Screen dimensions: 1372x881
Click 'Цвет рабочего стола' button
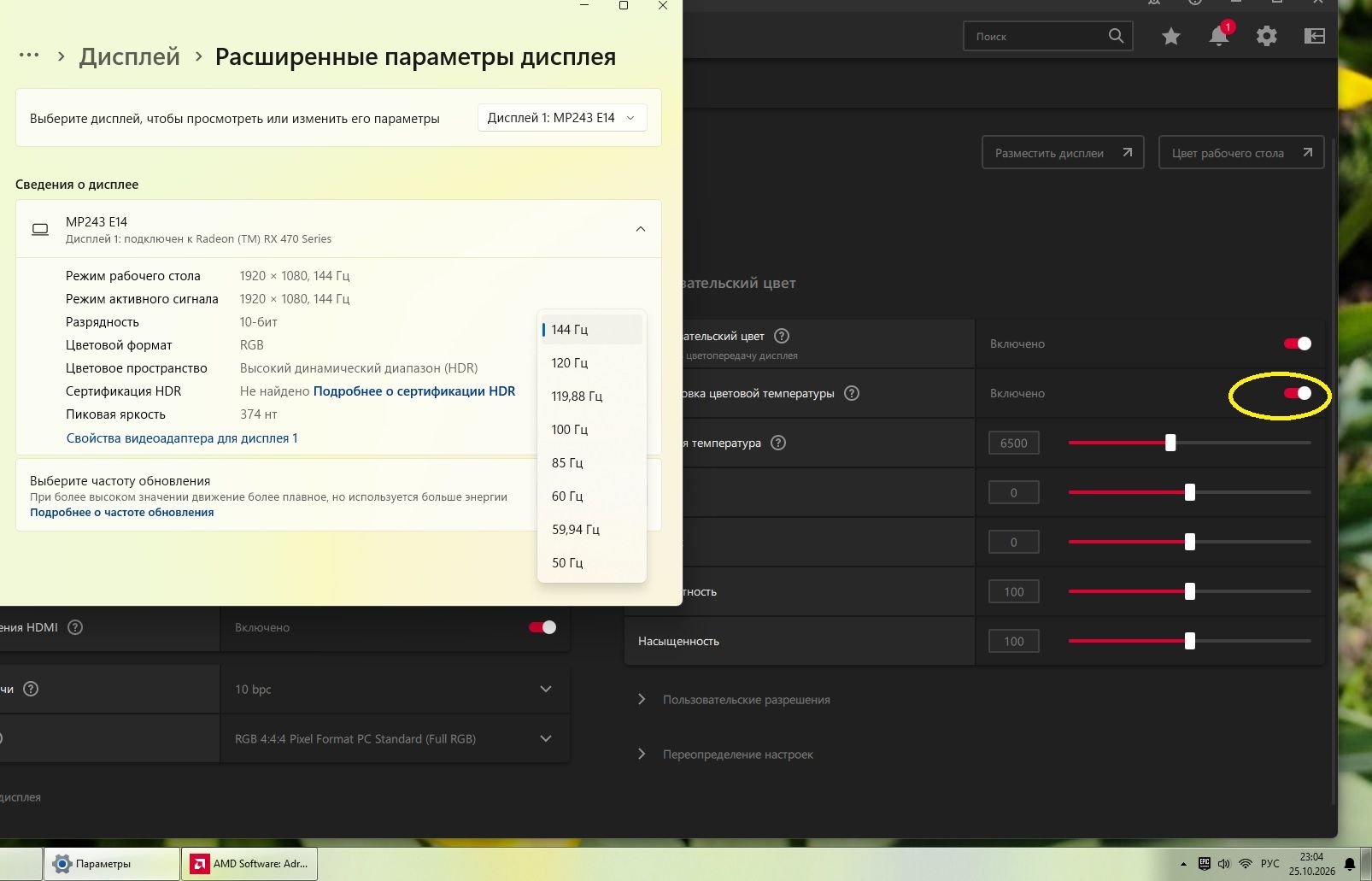1241,153
